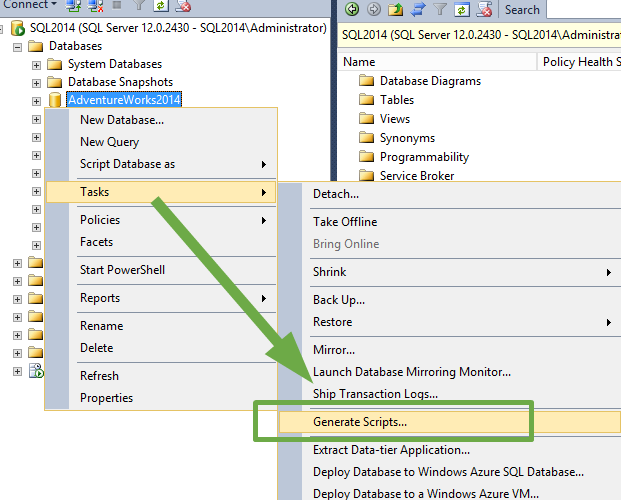621x500 pixels.
Task: Open the Tasks submenu
Action: click(161, 192)
